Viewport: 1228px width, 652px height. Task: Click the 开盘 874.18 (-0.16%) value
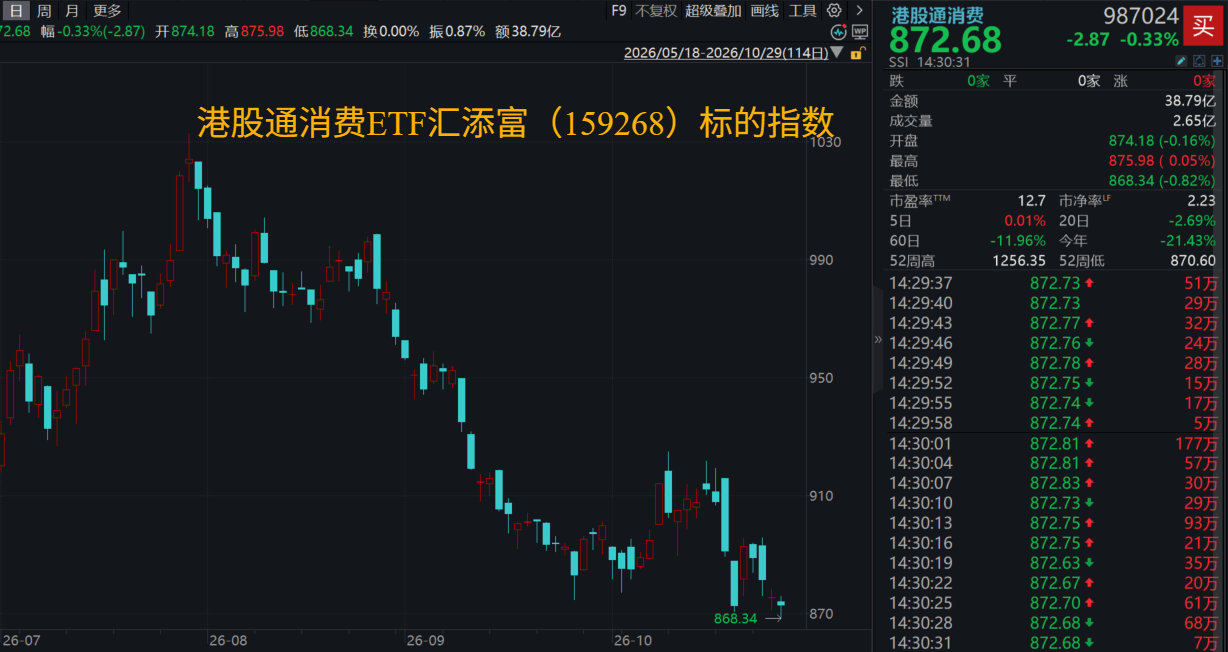[1162, 141]
